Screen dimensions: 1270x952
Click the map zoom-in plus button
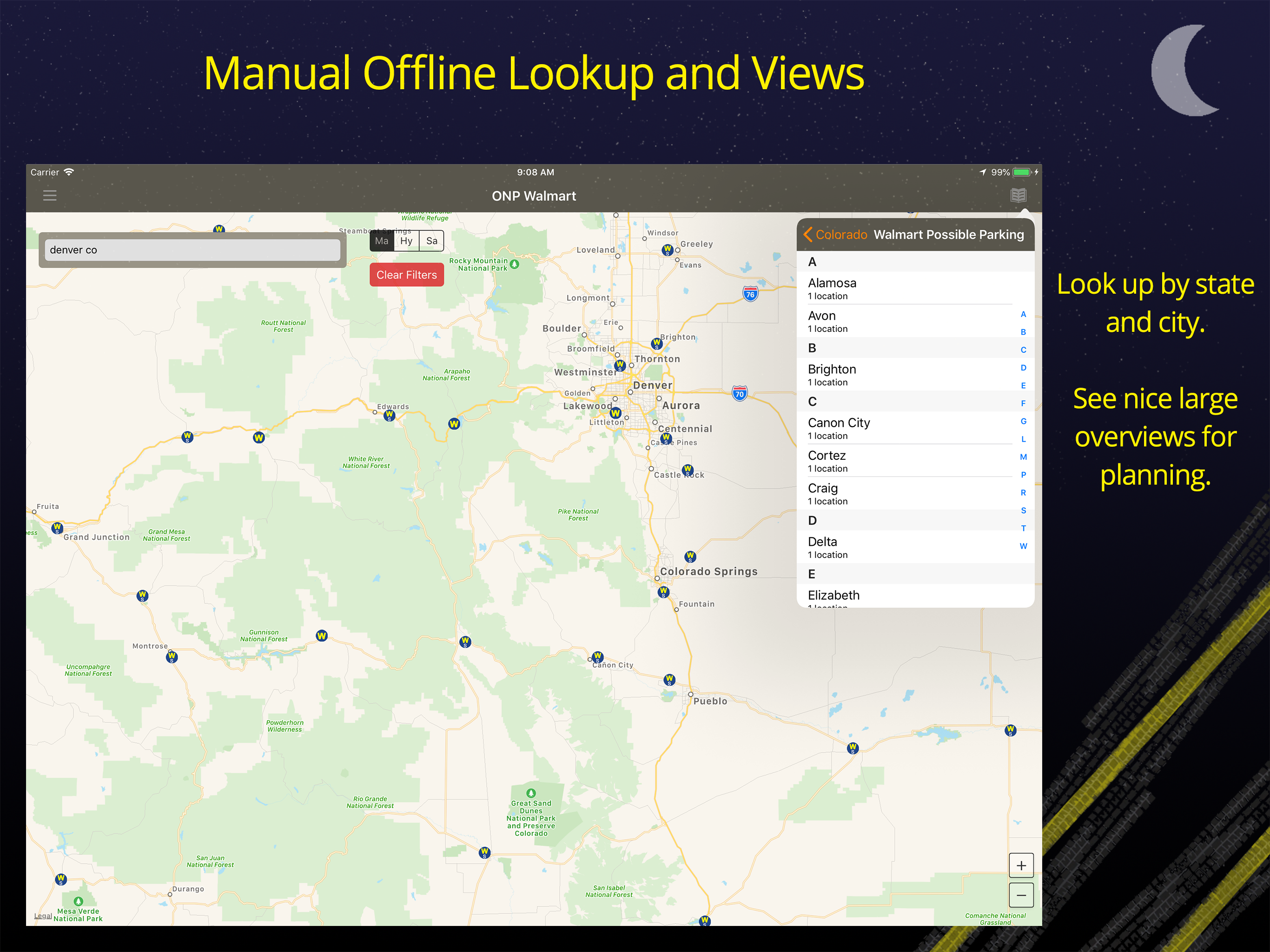(x=1021, y=865)
